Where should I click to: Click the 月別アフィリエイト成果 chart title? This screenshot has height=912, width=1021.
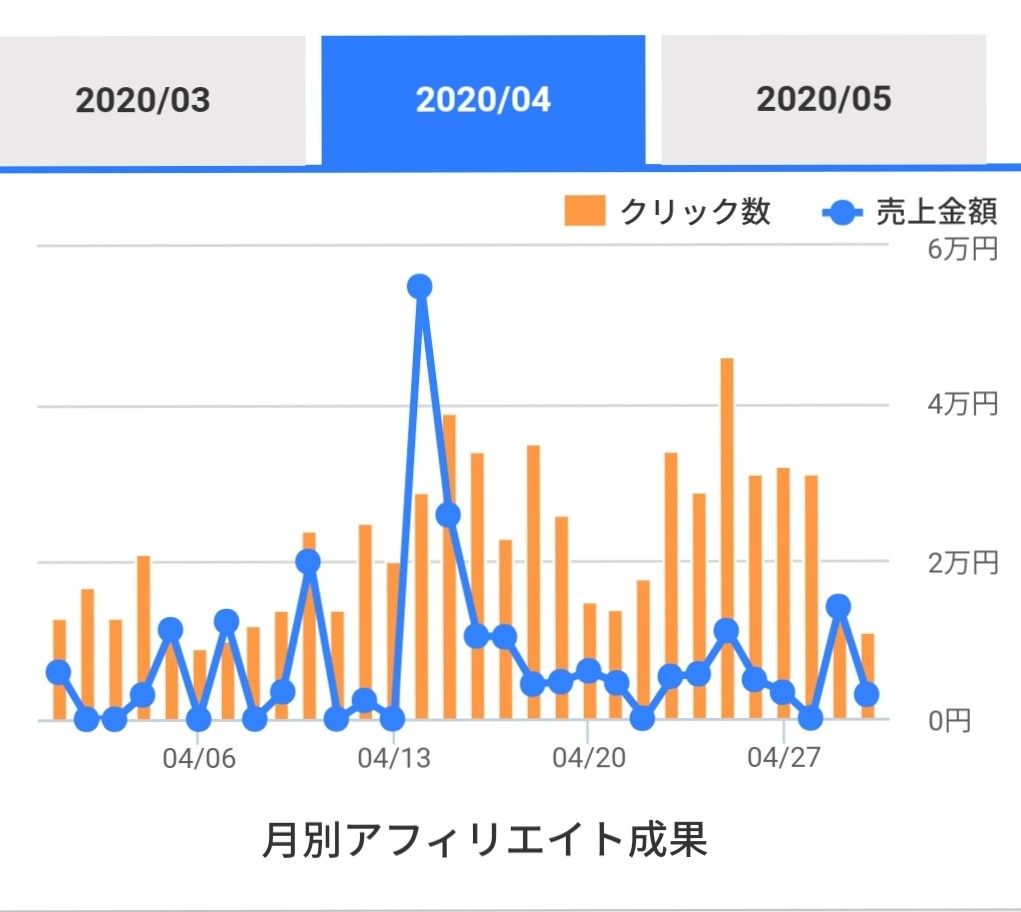[x=485, y=840]
